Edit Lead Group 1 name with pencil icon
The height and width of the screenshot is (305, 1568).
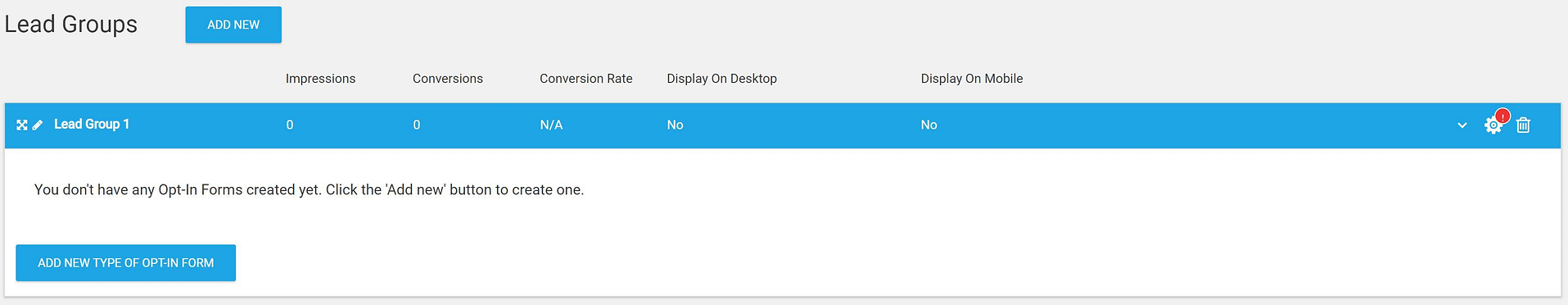click(38, 125)
